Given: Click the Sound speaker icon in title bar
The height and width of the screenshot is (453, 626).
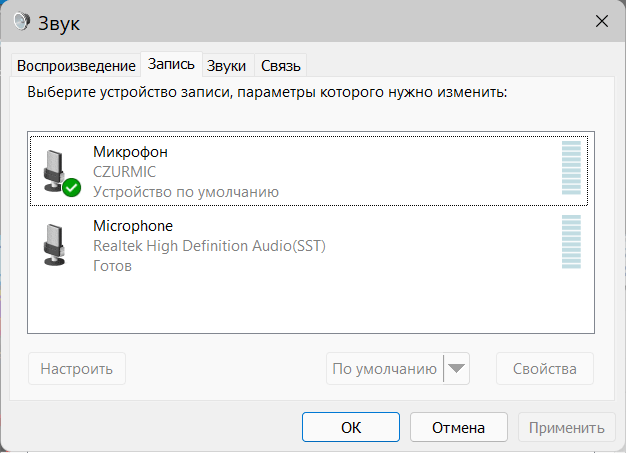Looking at the screenshot, I should tap(24, 21).
